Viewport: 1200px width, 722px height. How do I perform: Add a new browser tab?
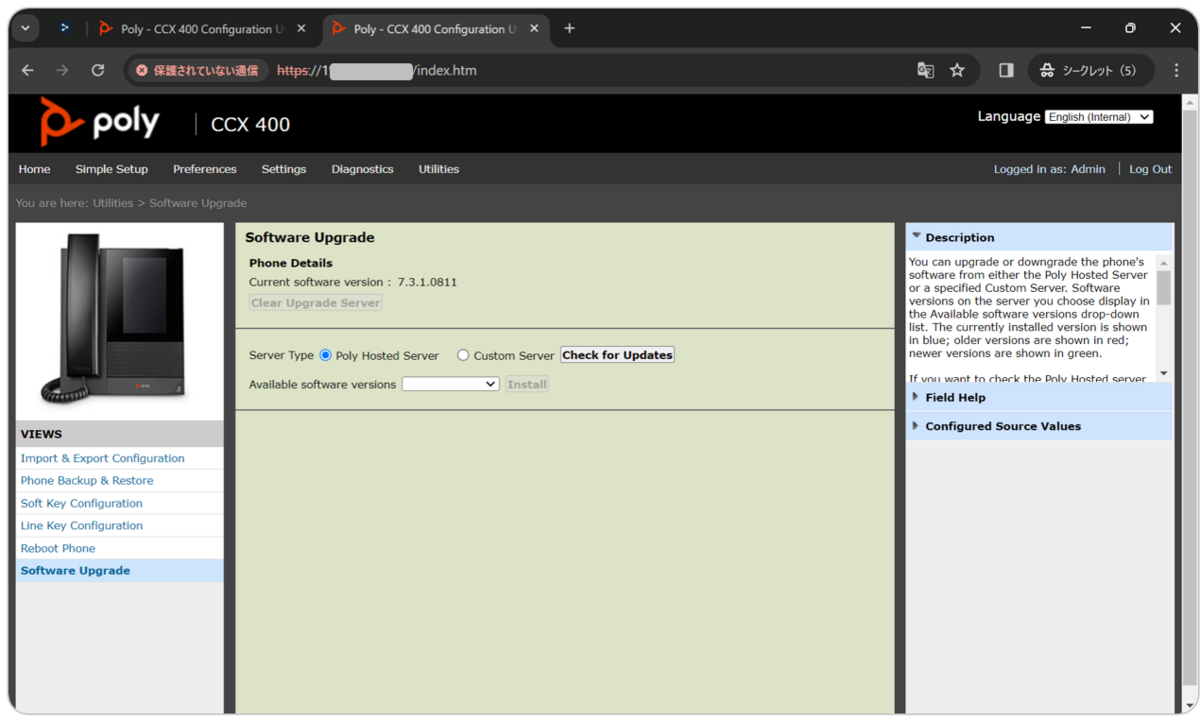pyautogui.click(x=569, y=28)
